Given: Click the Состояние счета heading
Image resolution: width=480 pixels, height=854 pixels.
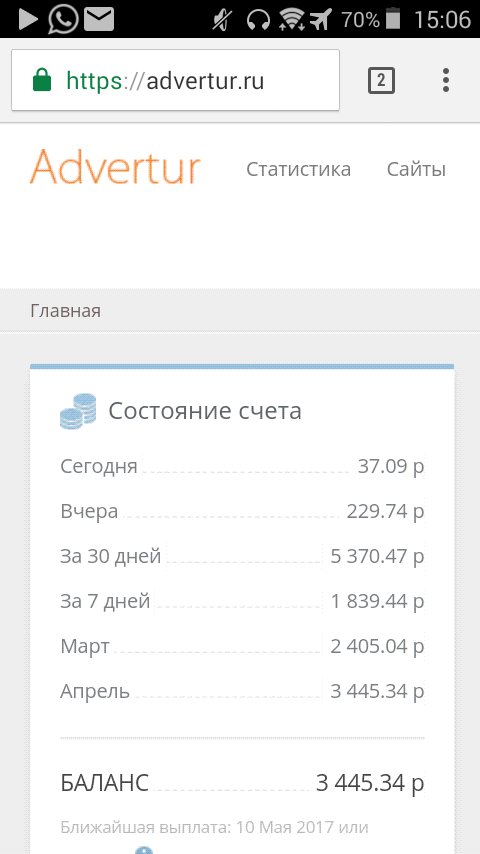Looking at the screenshot, I should pyautogui.click(x=205, y=411).
